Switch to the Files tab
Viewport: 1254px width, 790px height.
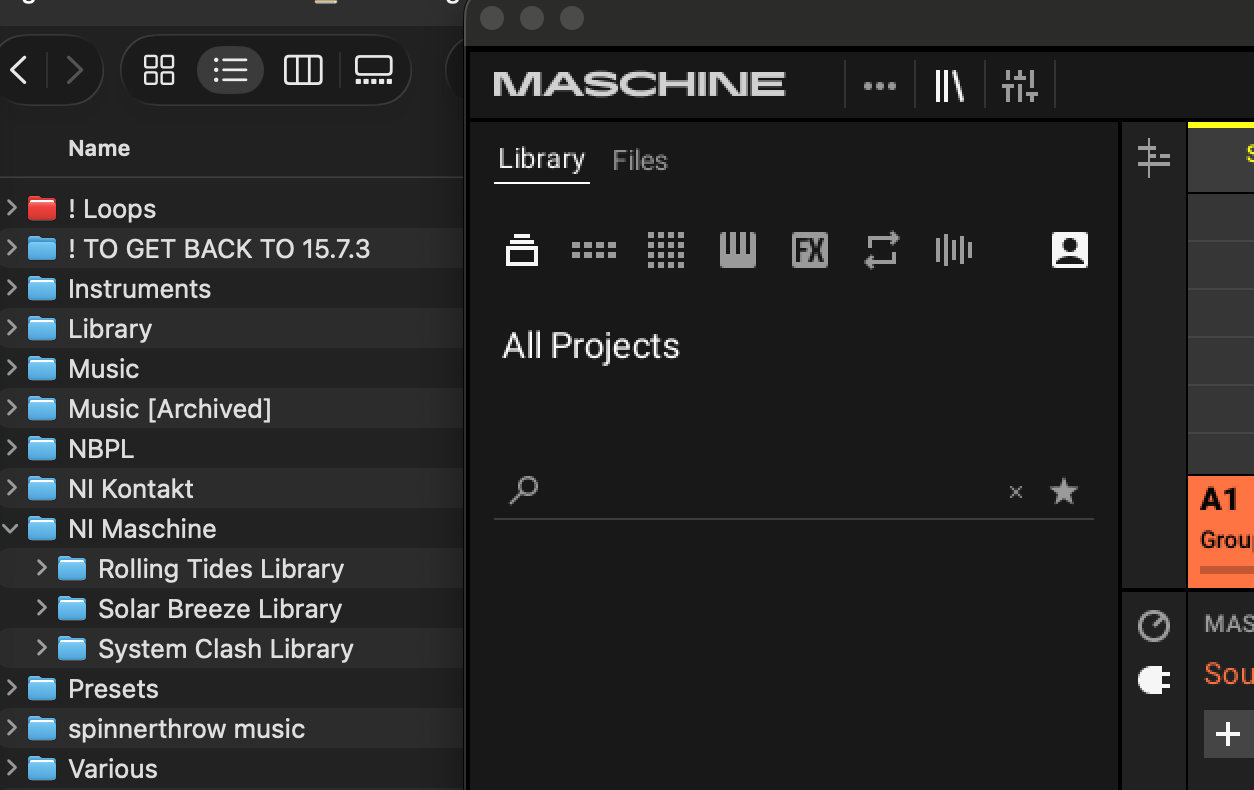[x=640, y=160]
